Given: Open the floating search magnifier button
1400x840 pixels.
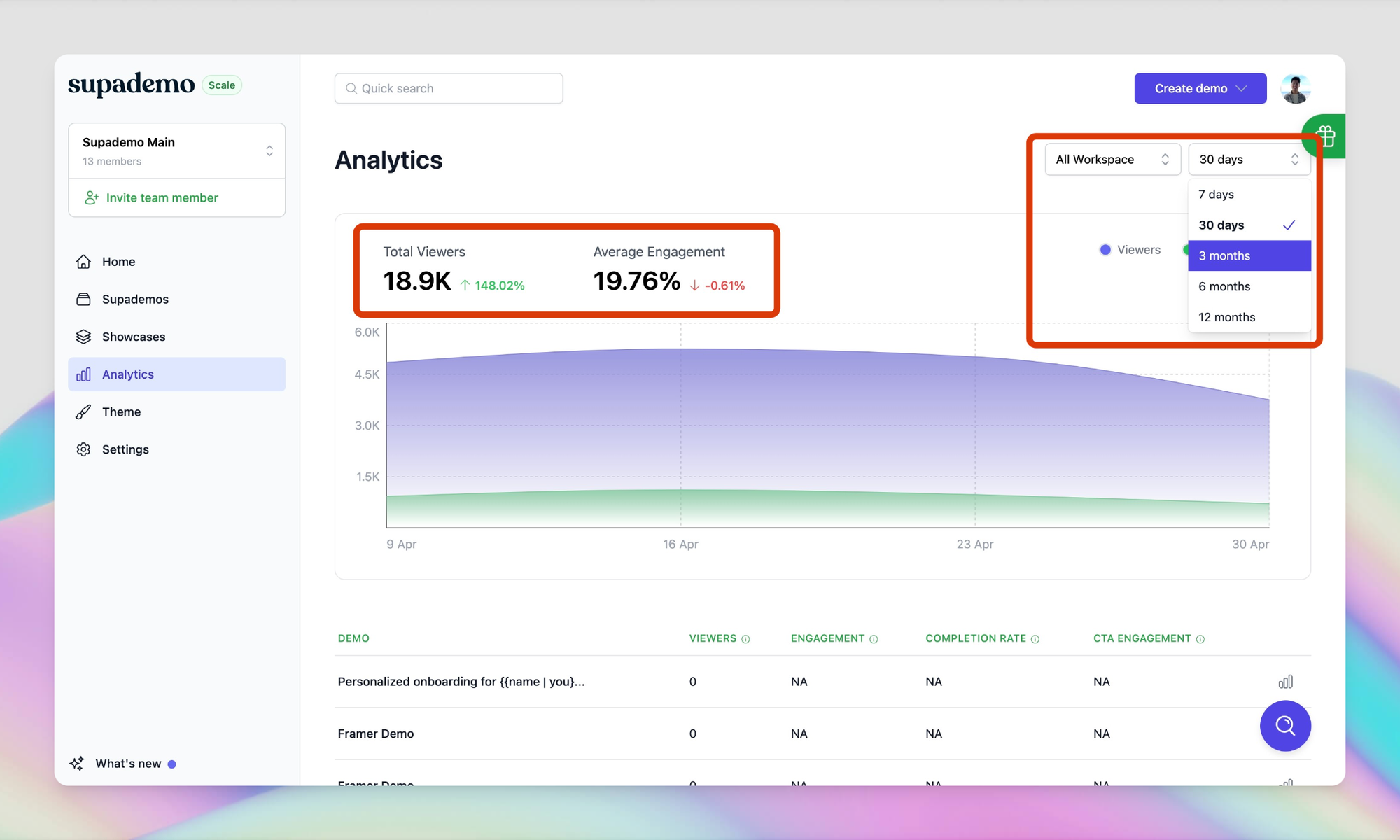Looking at the screenshot, I should click(x=1285, y=726).
